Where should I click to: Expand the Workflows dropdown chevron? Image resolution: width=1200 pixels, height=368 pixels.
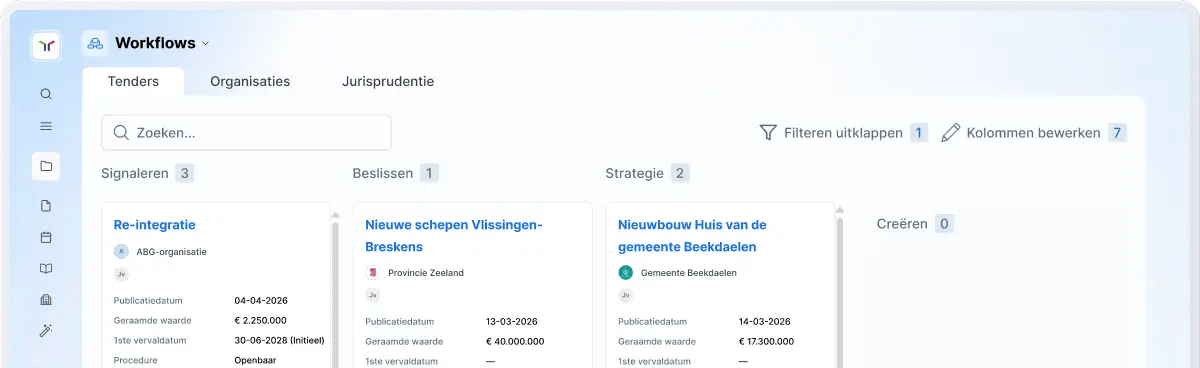pyautogui.click(x=206, y=44)
